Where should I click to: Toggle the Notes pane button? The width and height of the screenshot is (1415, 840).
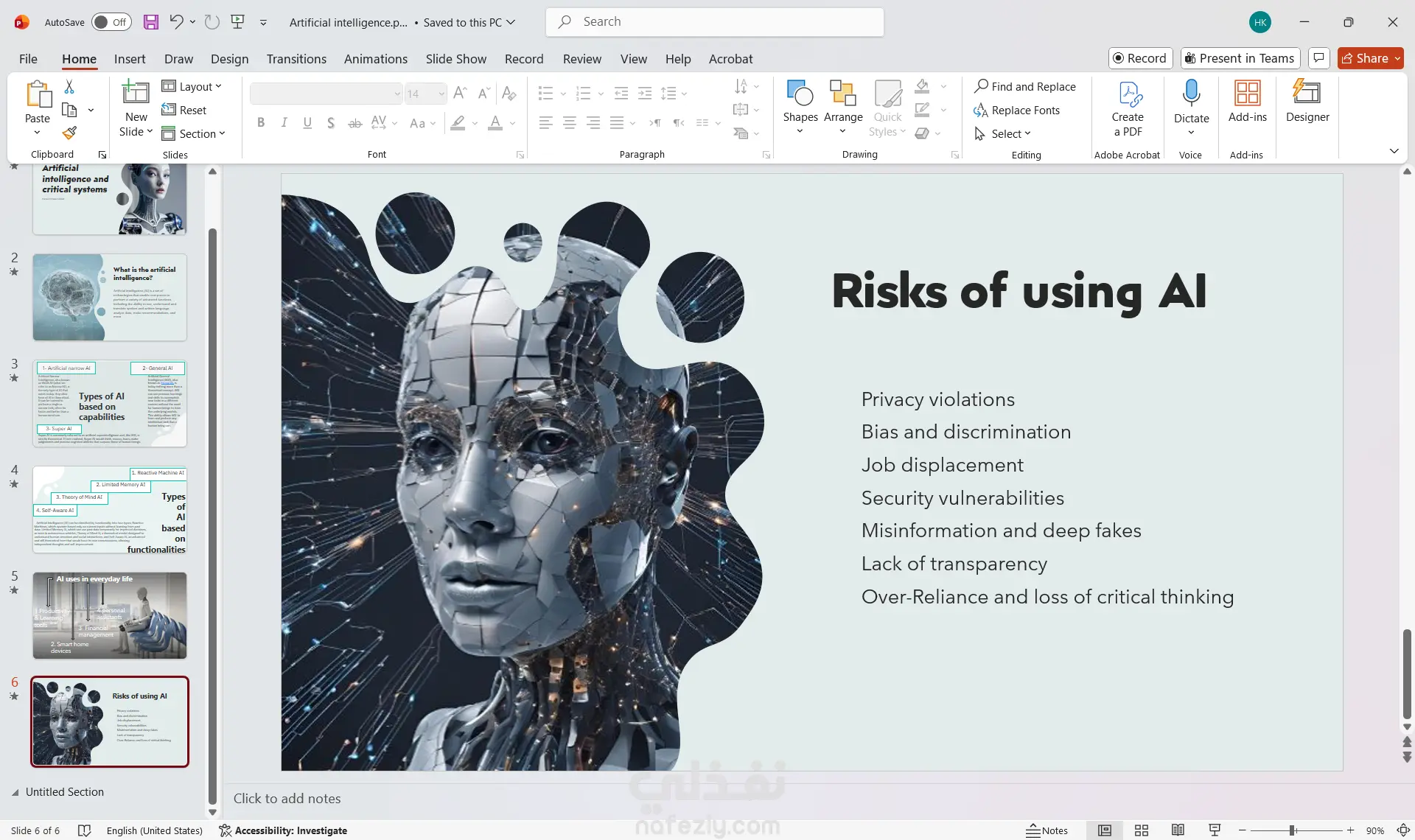(1047, 830)
